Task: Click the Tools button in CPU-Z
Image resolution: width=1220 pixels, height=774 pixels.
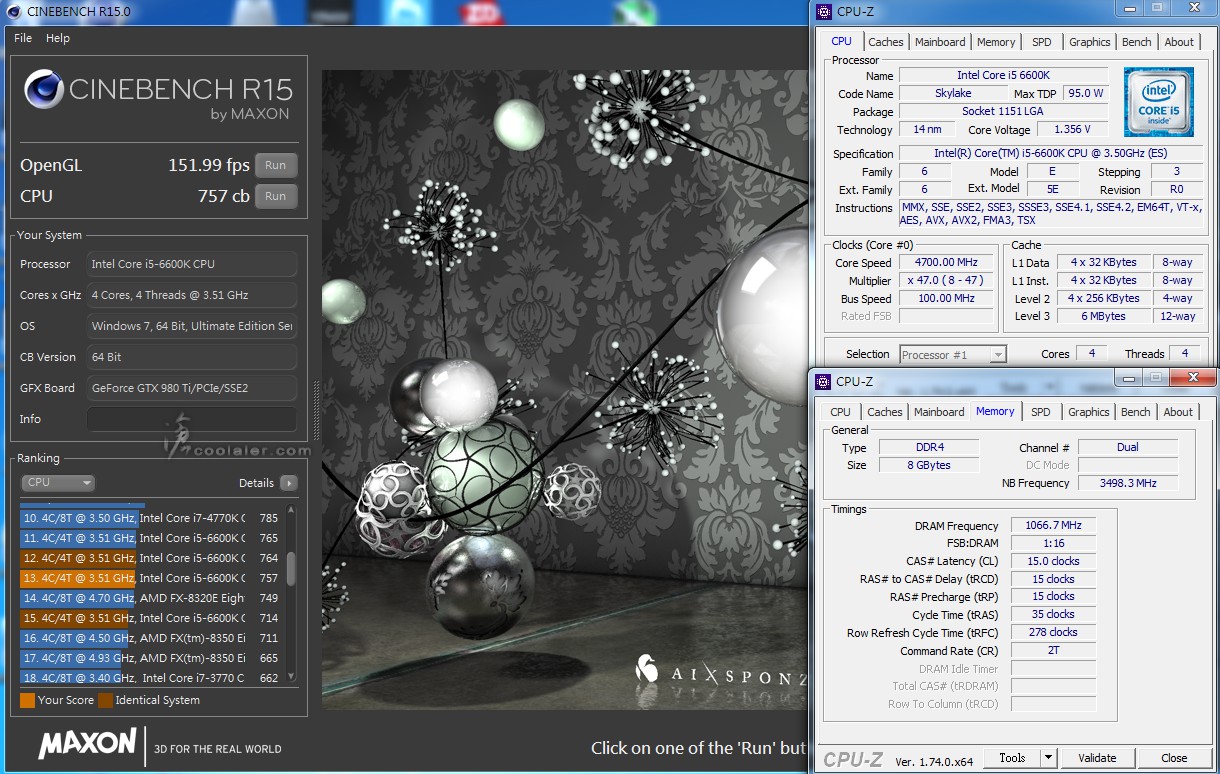Action: (x=1013, y=758)
